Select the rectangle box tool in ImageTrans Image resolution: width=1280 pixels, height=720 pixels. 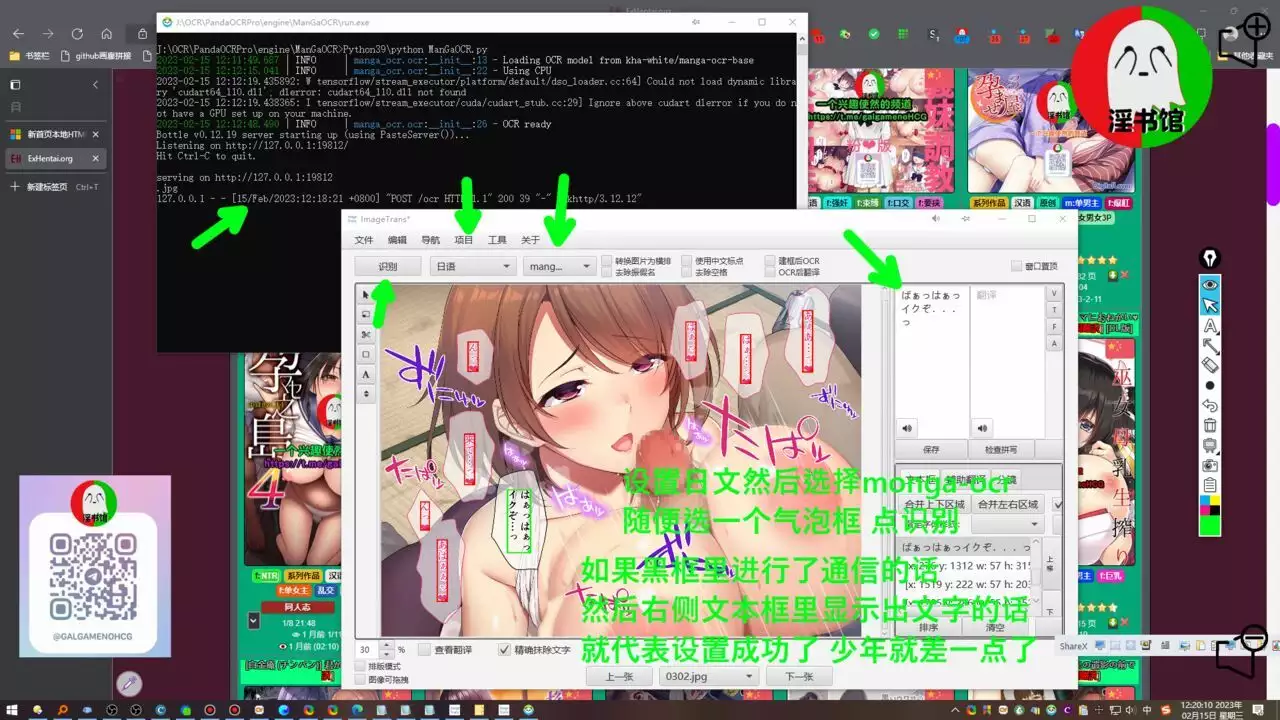pyautogui.click(x=366, y=354)
